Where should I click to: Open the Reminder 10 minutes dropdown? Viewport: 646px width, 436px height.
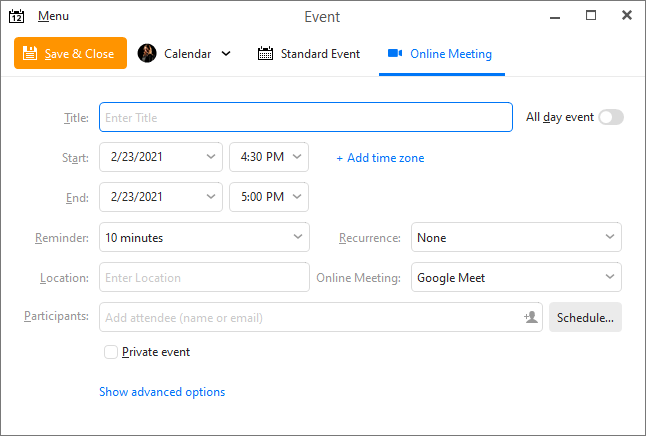click(x=204, y=237)
